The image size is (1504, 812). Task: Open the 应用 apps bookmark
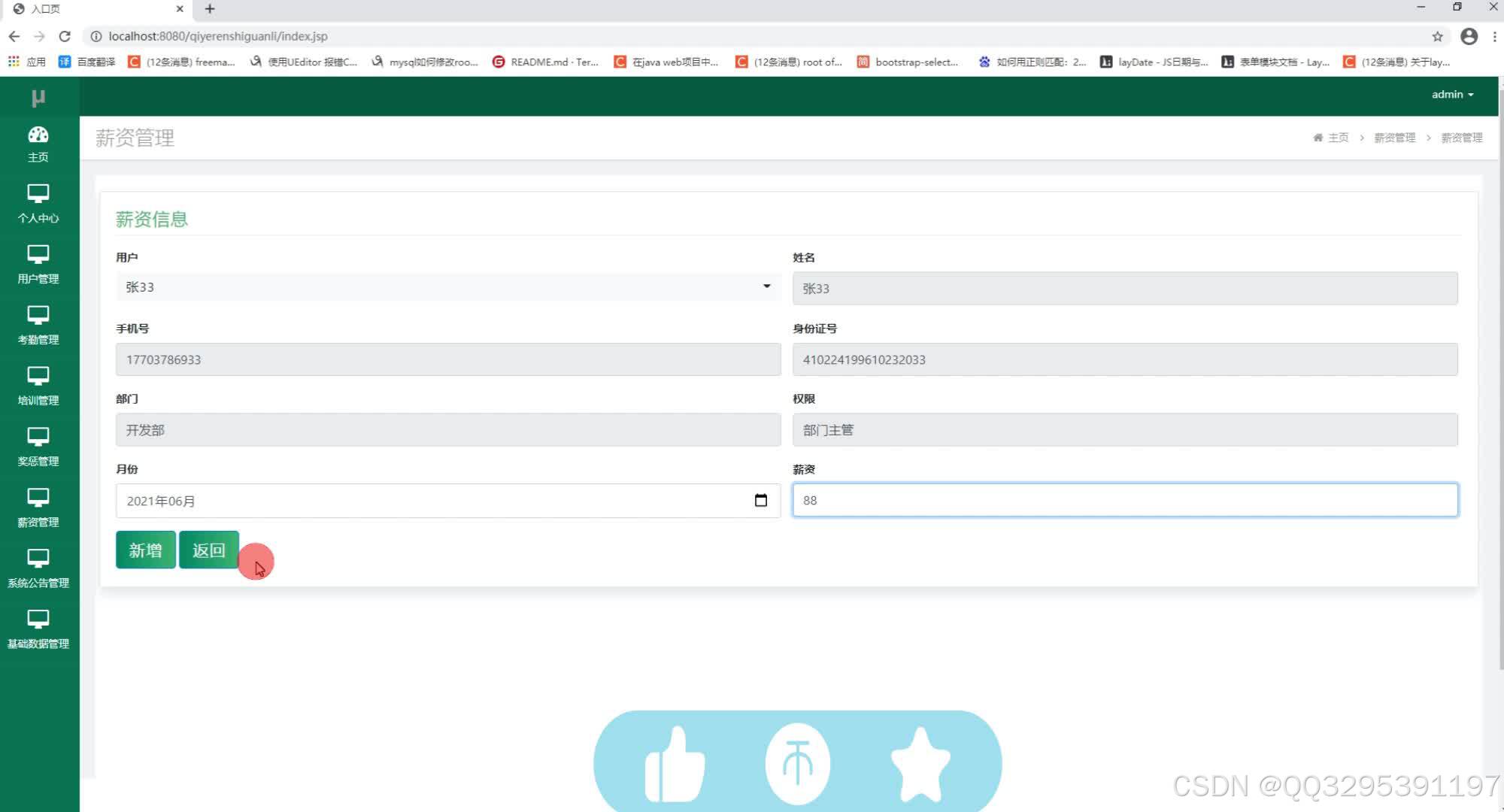point(27,62)
